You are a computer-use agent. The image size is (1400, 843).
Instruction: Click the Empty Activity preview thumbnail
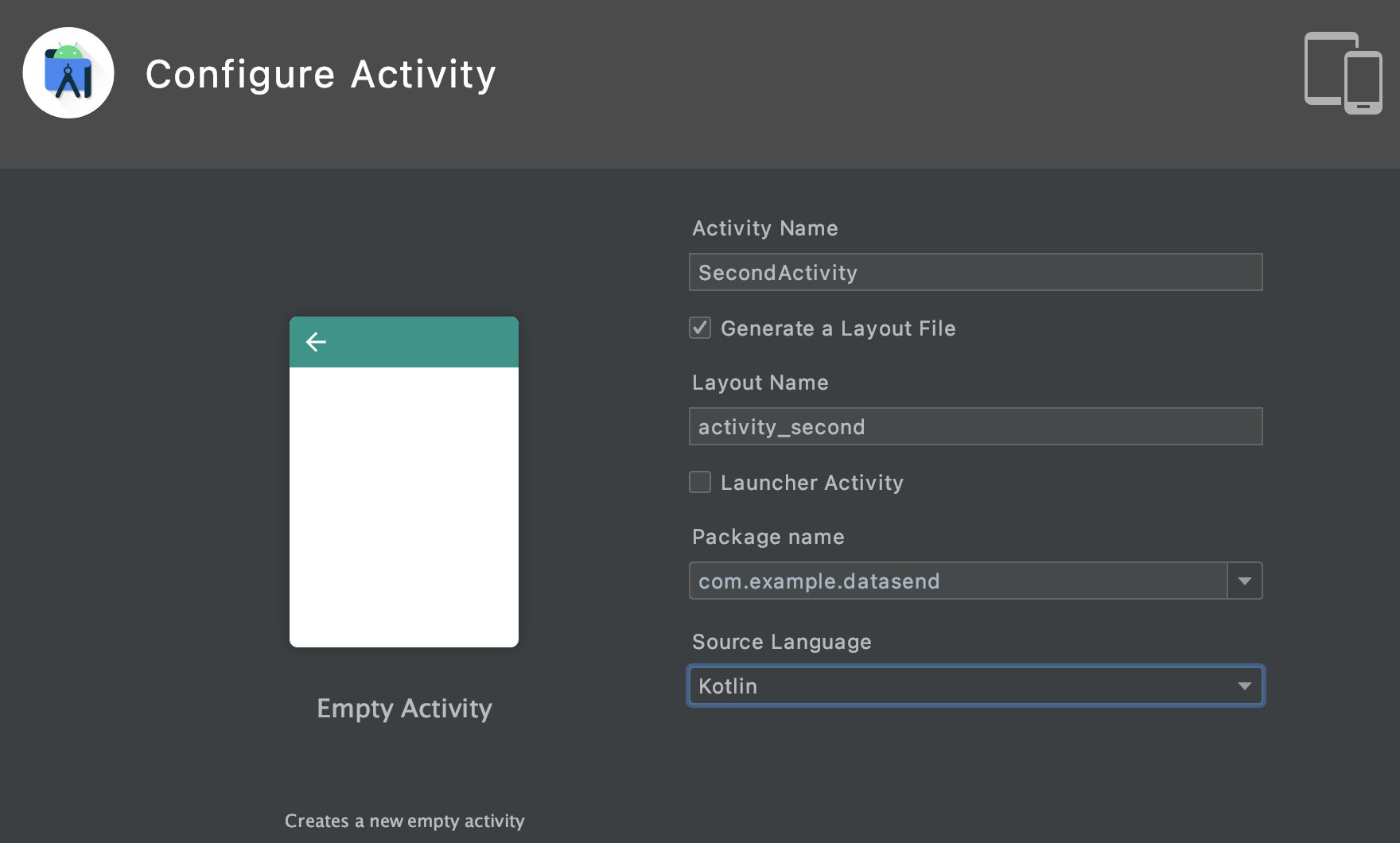click(404, 507)
